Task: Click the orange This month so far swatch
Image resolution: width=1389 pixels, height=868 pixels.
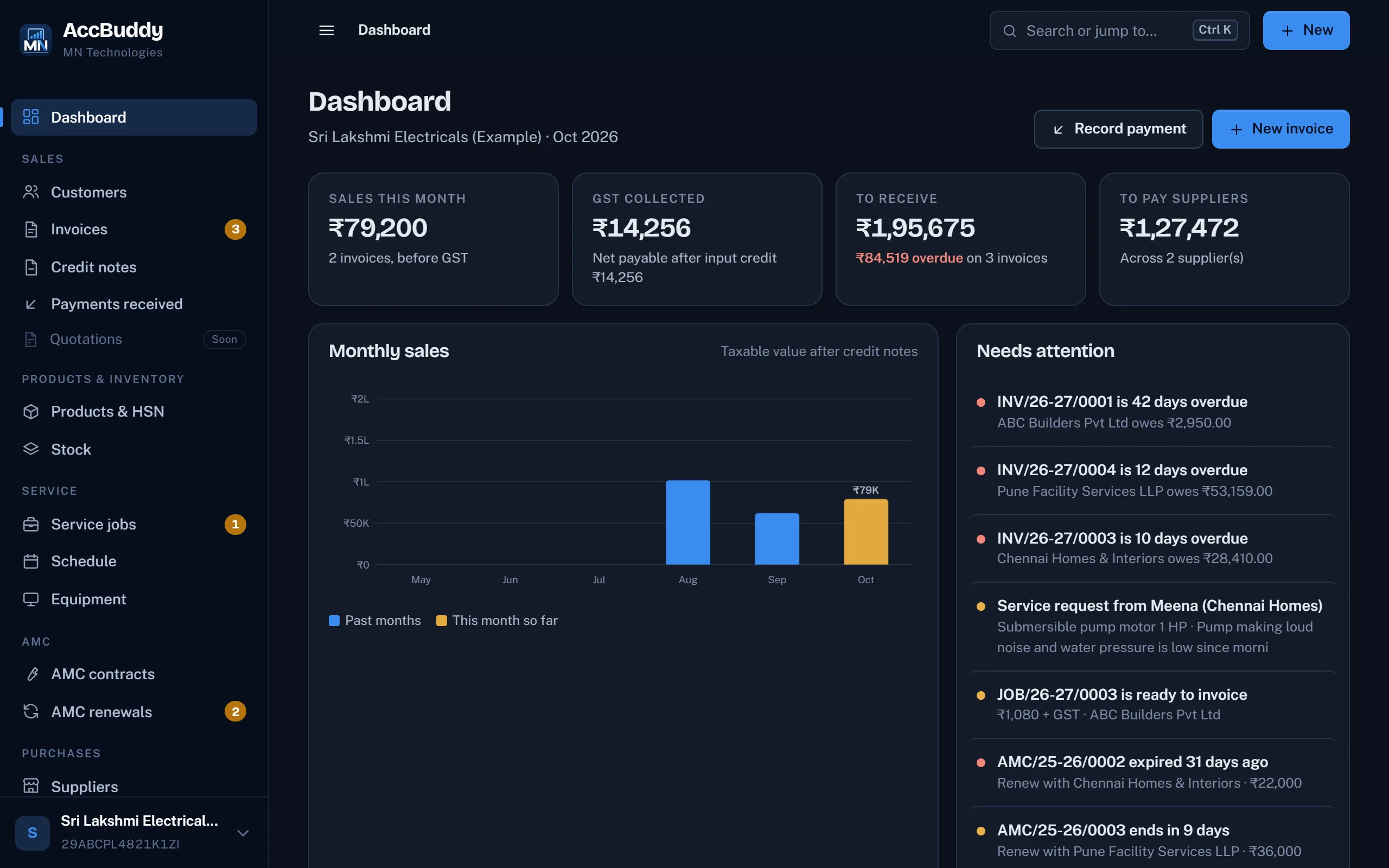Action: point(441,621)
